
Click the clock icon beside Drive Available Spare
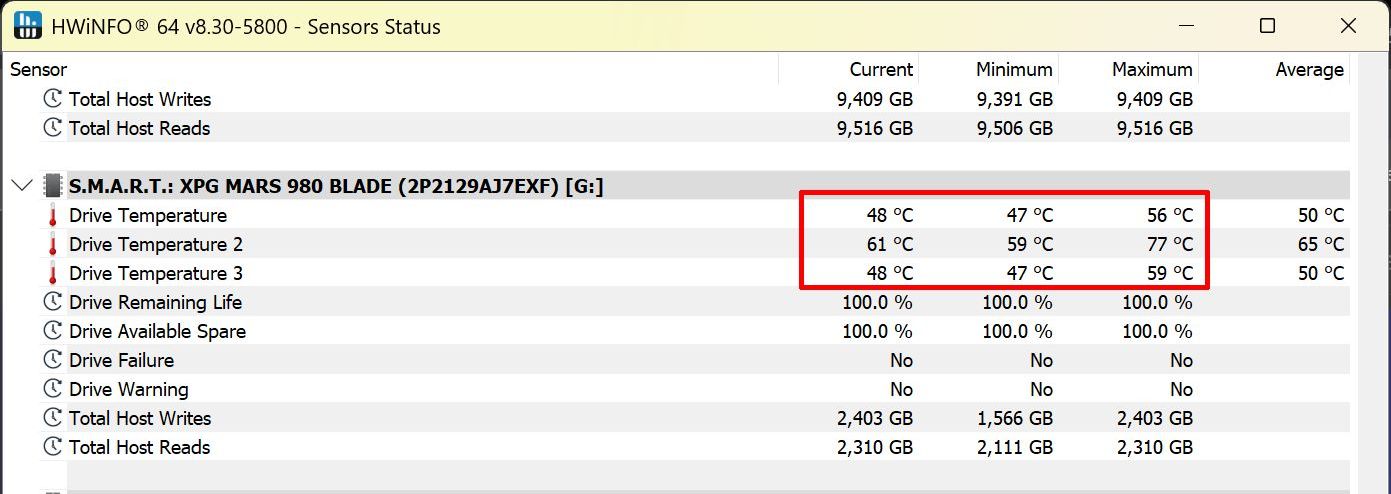(x=52, y=331)
